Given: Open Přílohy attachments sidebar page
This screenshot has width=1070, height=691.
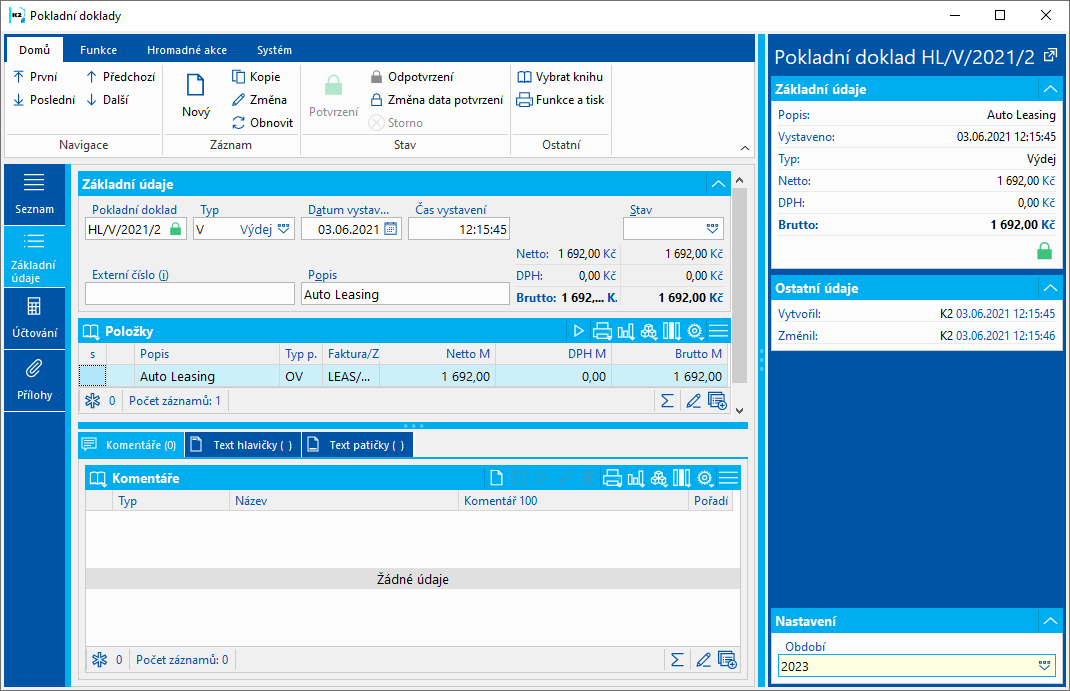Looking at the screenshot, I should coord(34,381).
